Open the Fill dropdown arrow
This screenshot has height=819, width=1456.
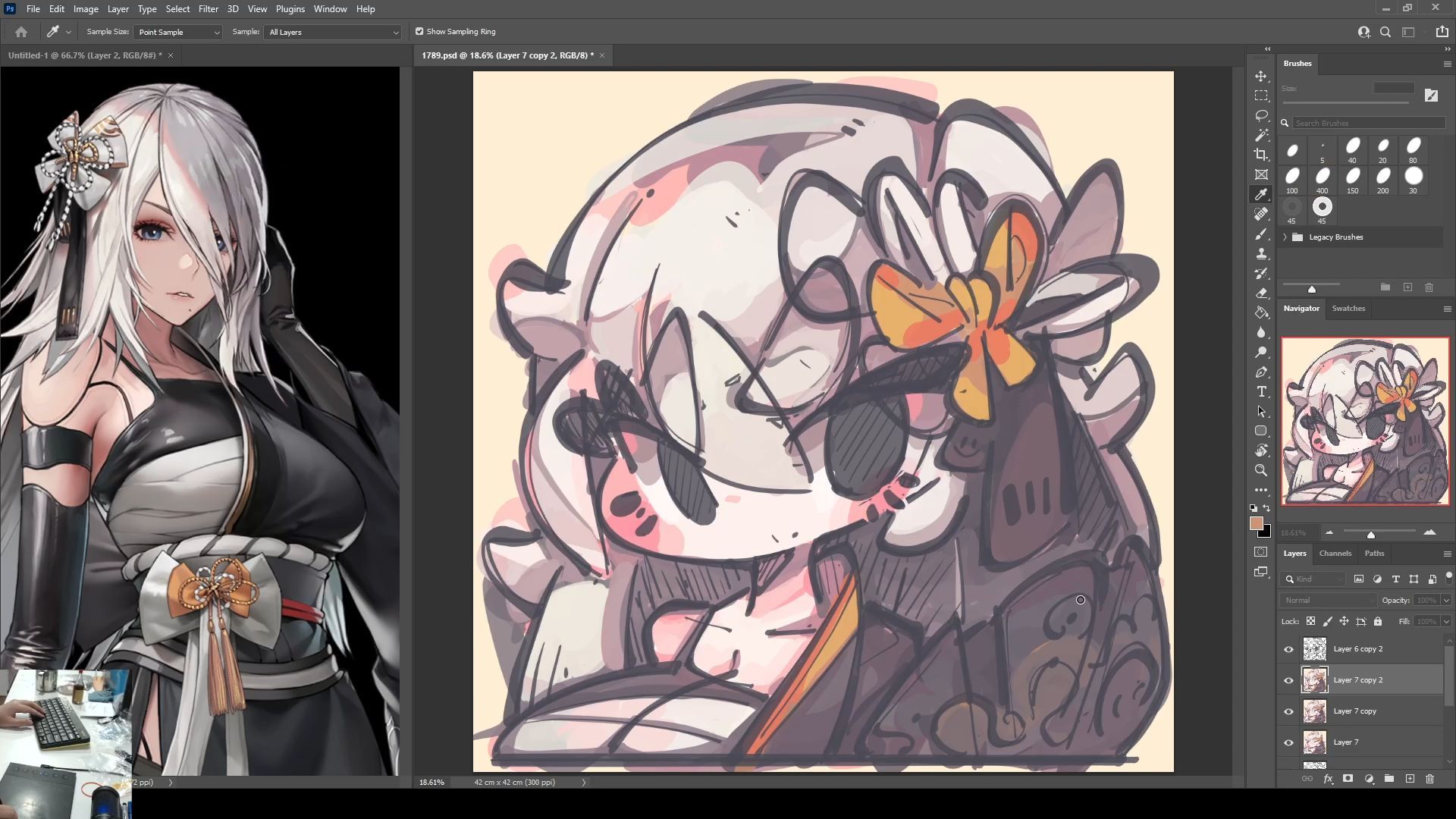point(1446,621)
